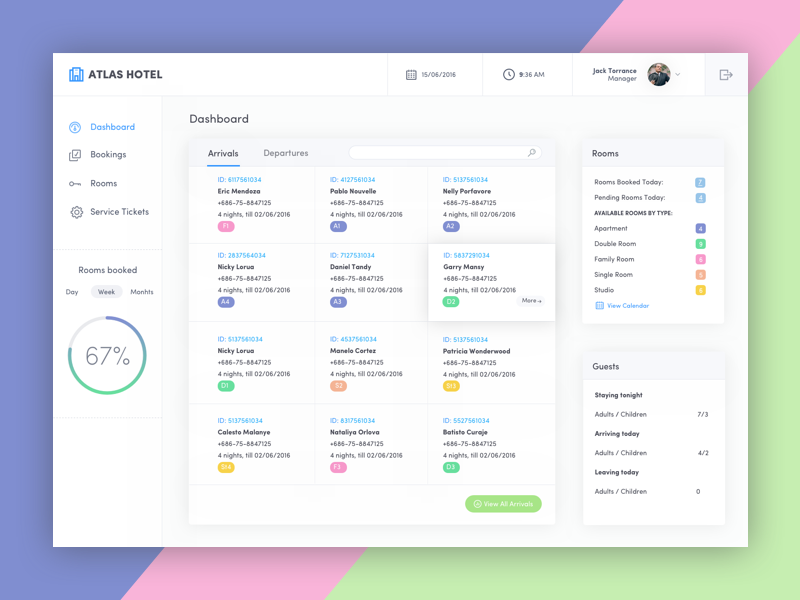Open the View Calendar link
Viewport: 800px width, 600px height.
pyautogui.click(x=627, y=305)
